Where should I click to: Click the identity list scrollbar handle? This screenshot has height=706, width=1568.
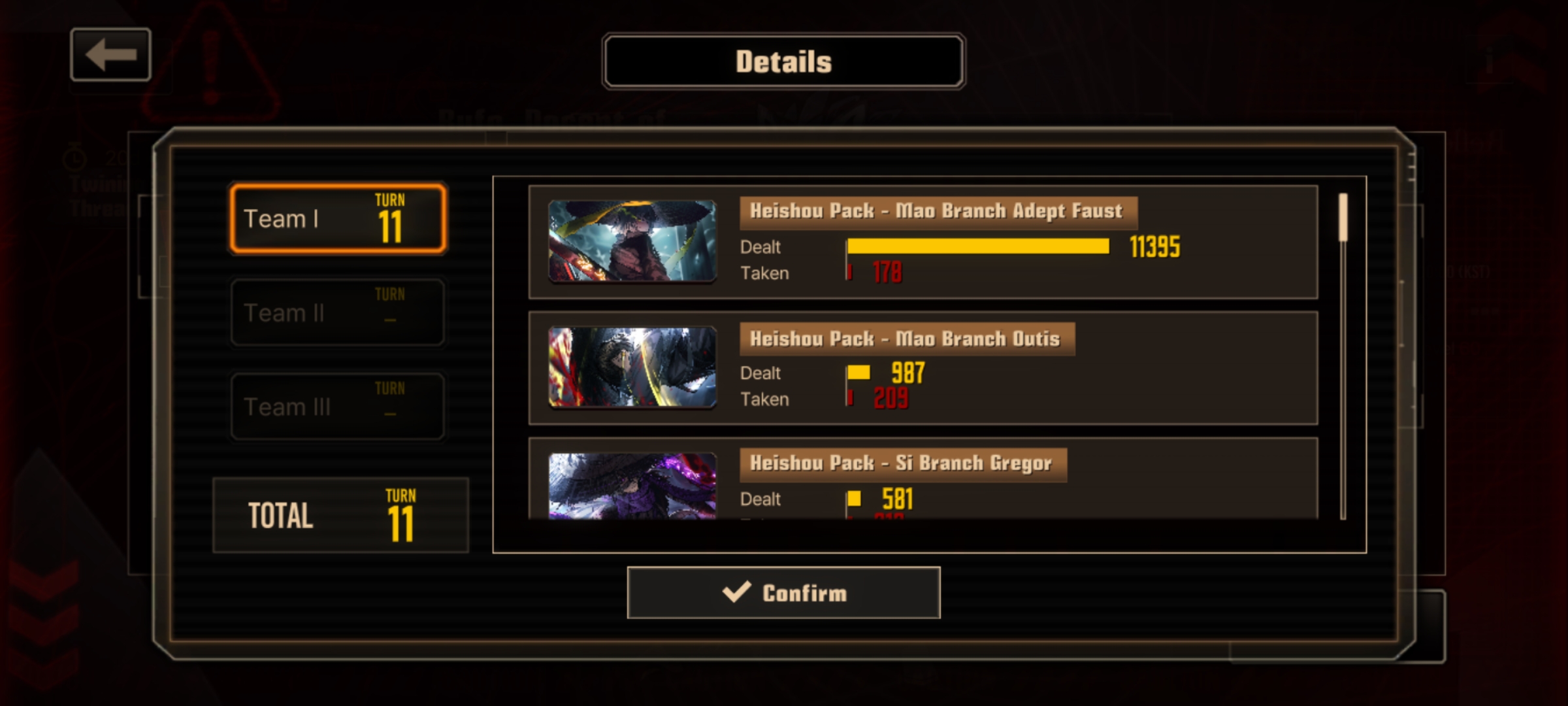coord(1343,217)
